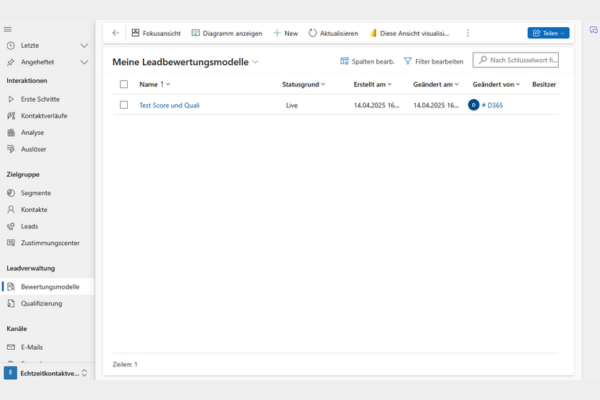Expand the Letzte section chevron

click(84, 46)
